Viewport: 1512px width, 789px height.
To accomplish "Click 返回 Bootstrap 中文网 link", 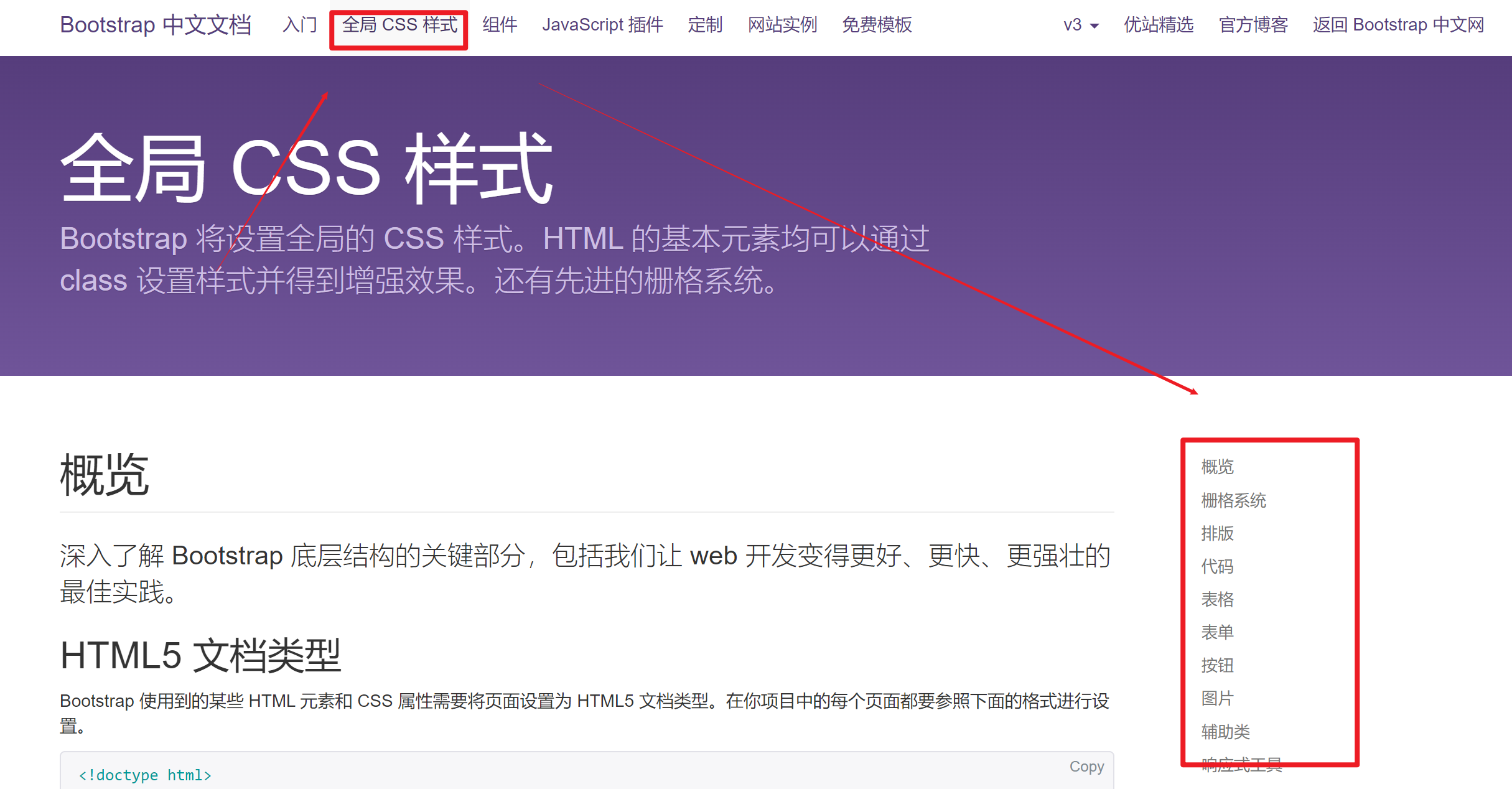I will tap(1398, 25).
